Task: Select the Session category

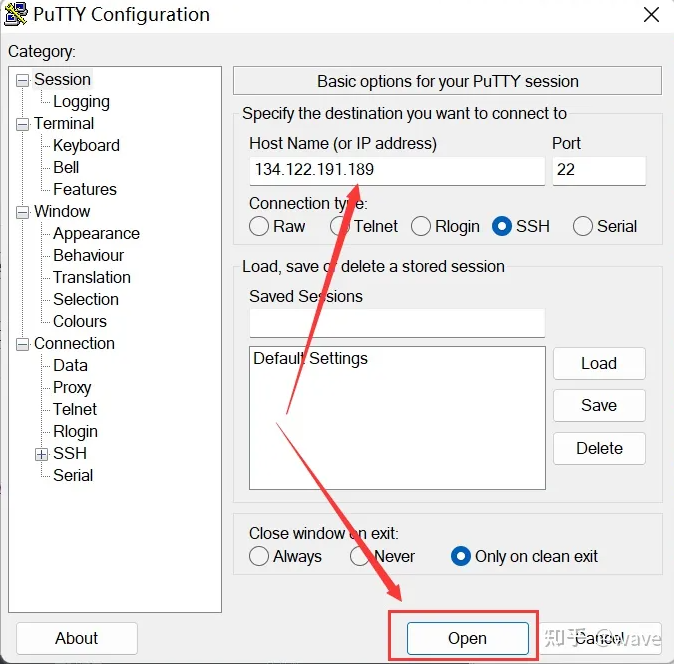Action: tap(62, 80)
